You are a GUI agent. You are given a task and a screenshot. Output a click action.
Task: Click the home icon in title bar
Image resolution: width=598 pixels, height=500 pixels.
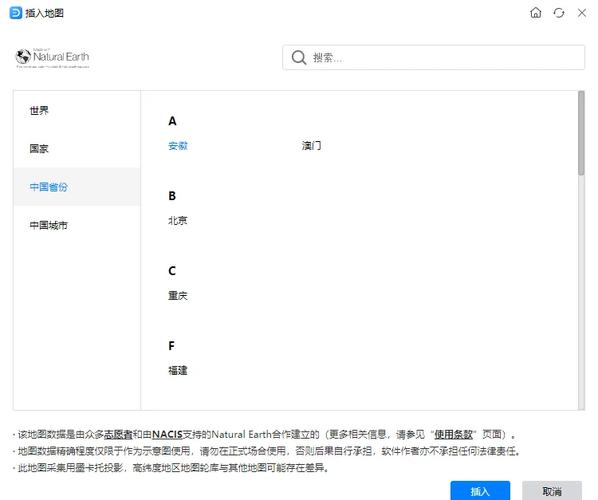pyautogui.click(x=536, y=13)
